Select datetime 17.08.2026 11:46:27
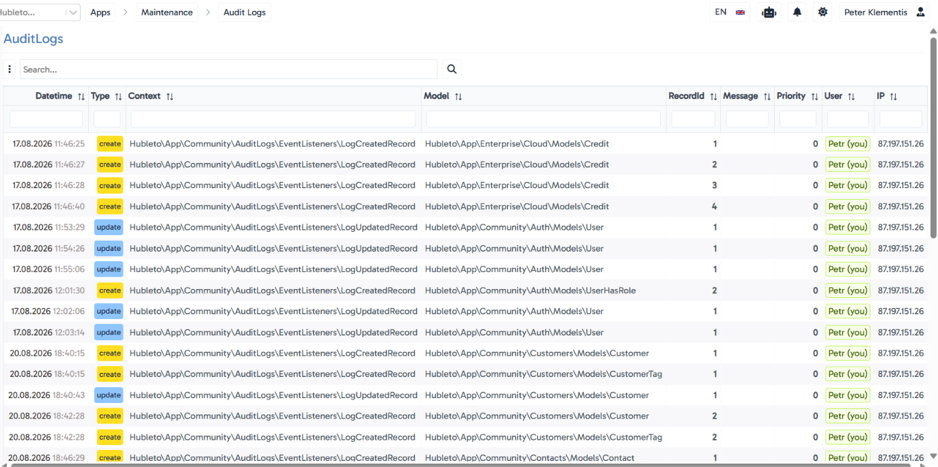The width and height of the screenshot is (938, 467). (x=48, y=164)
